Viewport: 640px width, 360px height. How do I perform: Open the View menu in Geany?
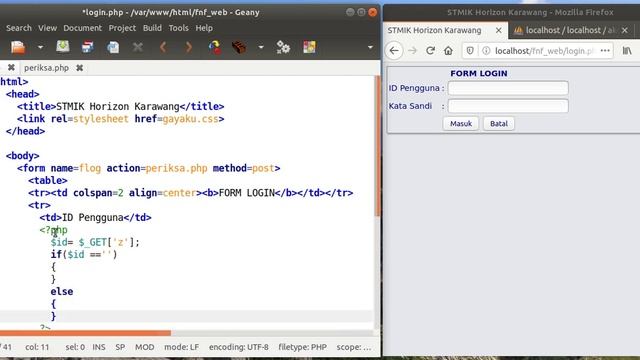coord(47,28)
